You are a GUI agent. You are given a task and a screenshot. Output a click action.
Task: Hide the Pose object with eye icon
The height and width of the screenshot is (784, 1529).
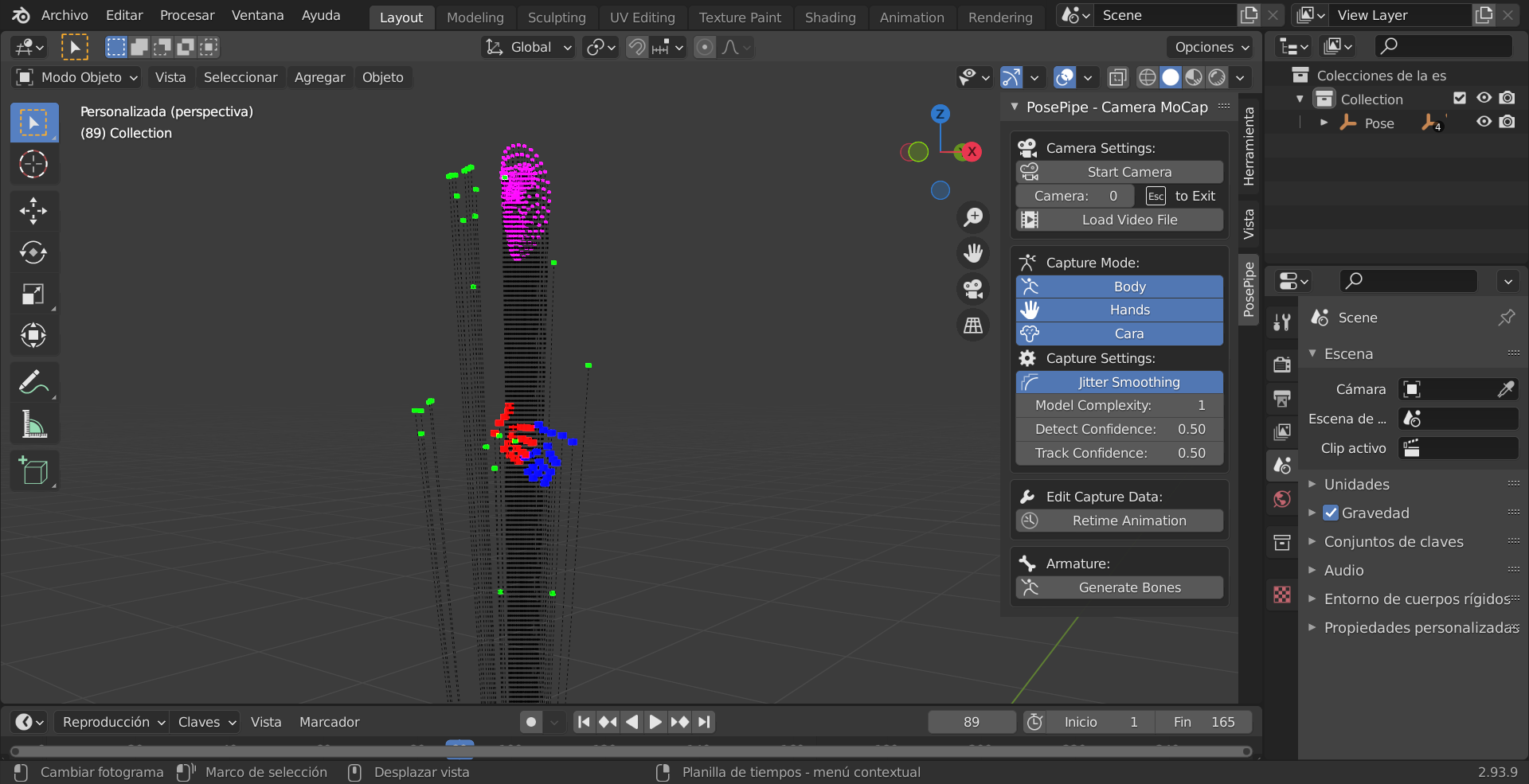(1484, 122)
